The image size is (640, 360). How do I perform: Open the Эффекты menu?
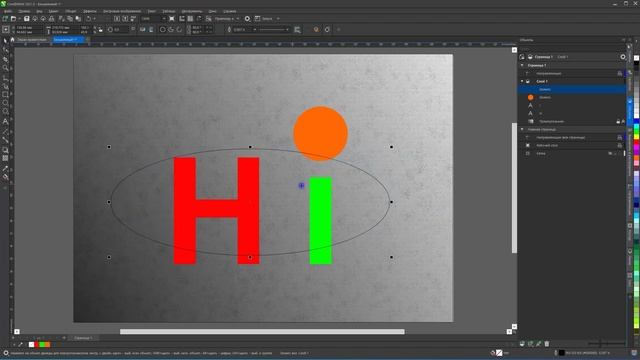tap(90, 11)
